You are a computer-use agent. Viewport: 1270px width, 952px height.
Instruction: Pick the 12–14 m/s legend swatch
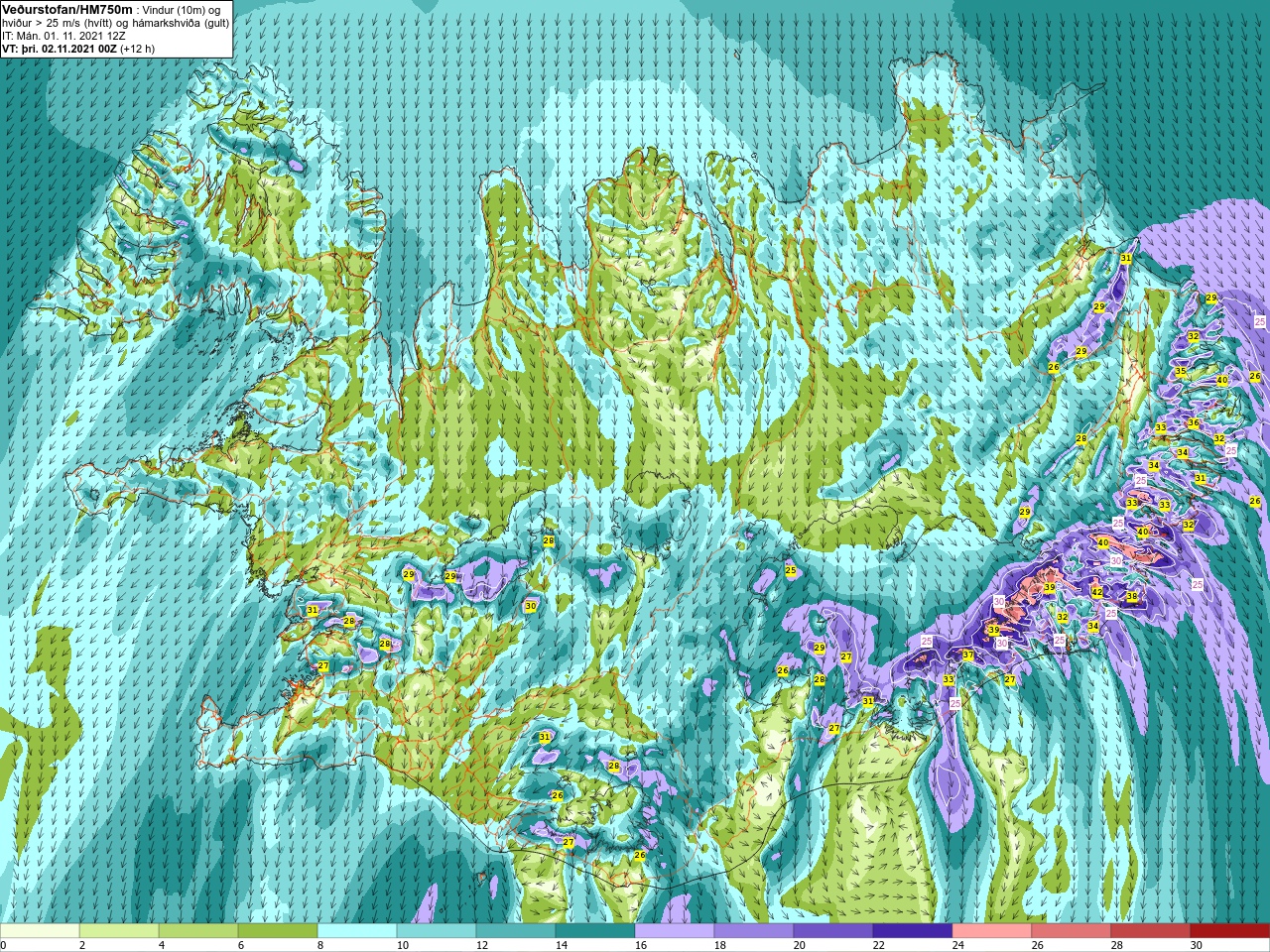[516, 931]
